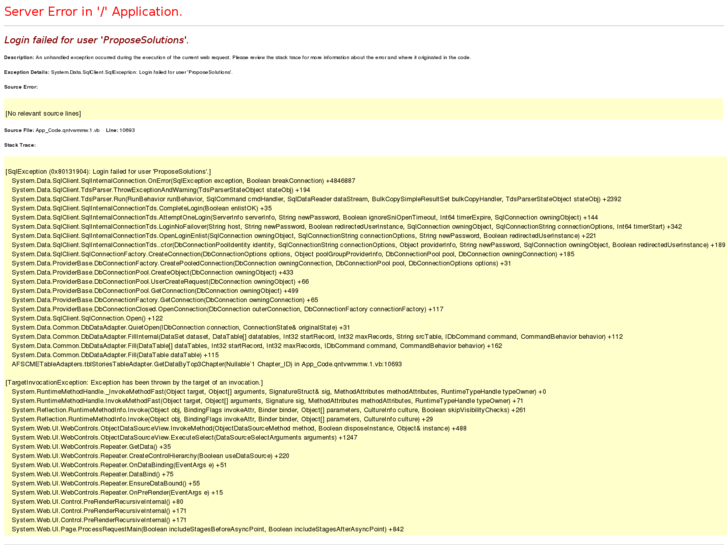Viewport: 727px width, 545px height.
Task: Click the '[SqlException (0x80131904)' line
Action: 108,172
